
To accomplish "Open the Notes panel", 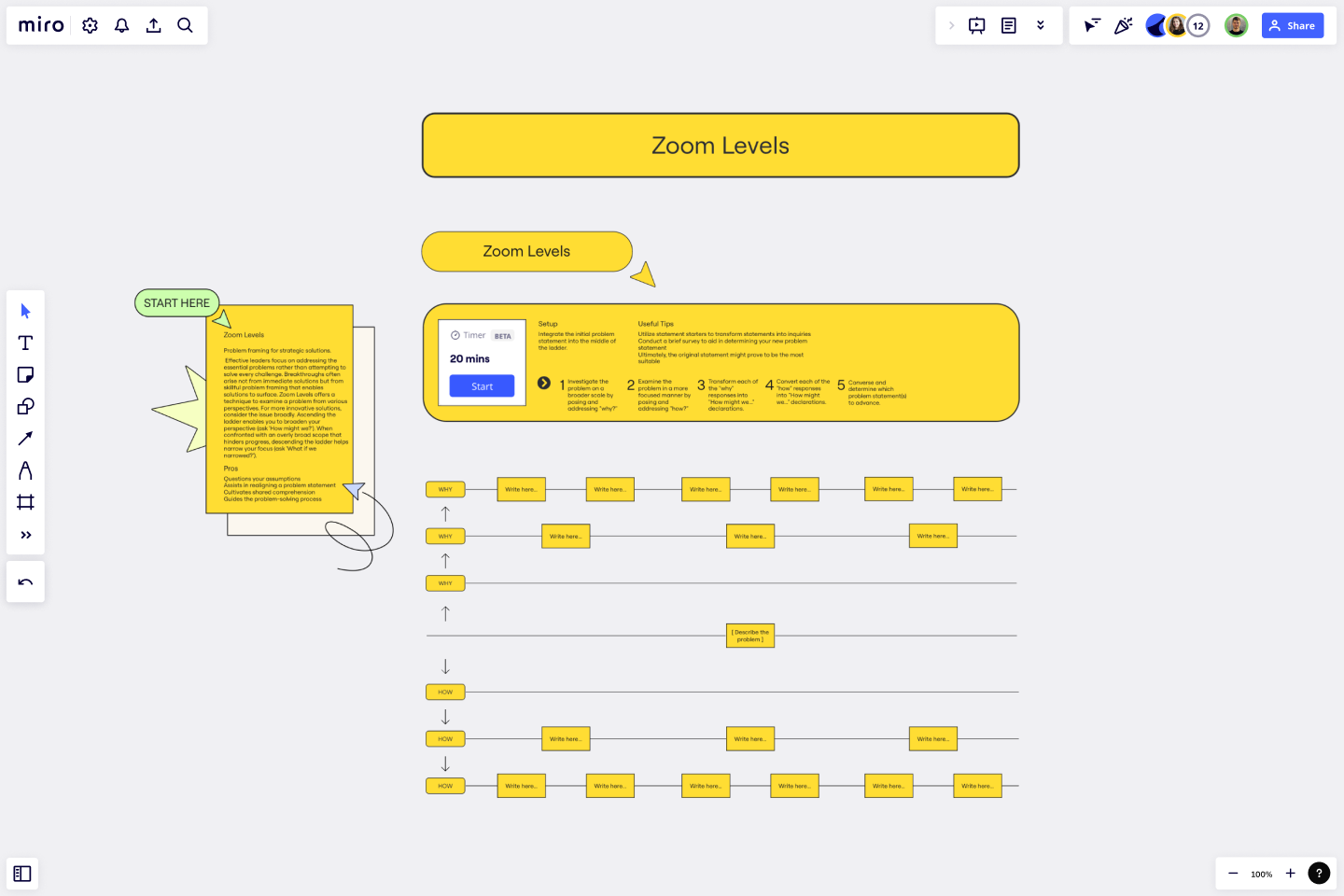I will 1009,25.
